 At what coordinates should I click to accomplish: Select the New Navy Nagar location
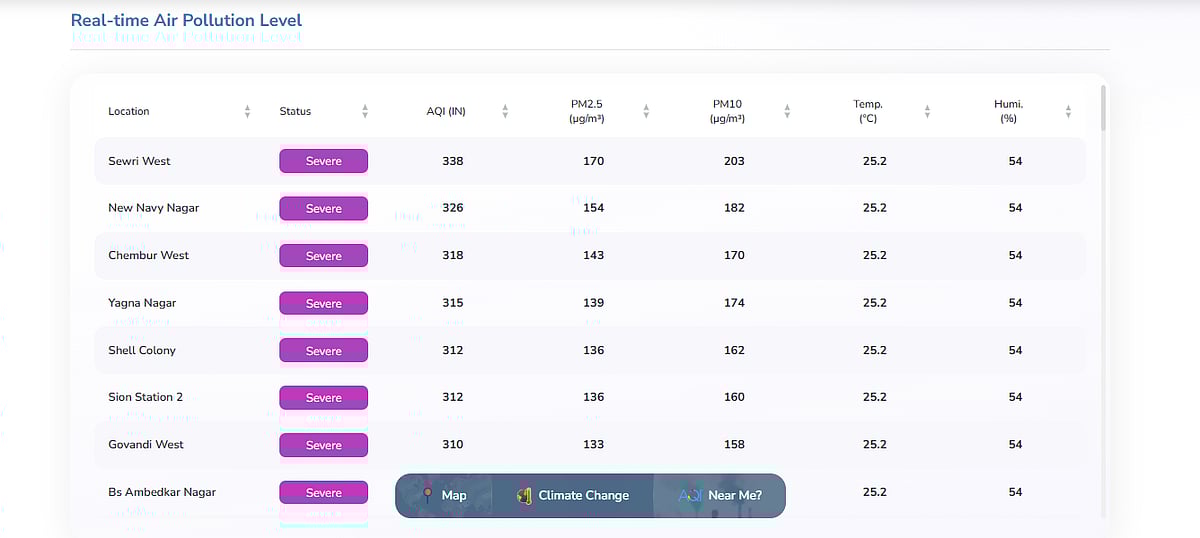[153, 208]
